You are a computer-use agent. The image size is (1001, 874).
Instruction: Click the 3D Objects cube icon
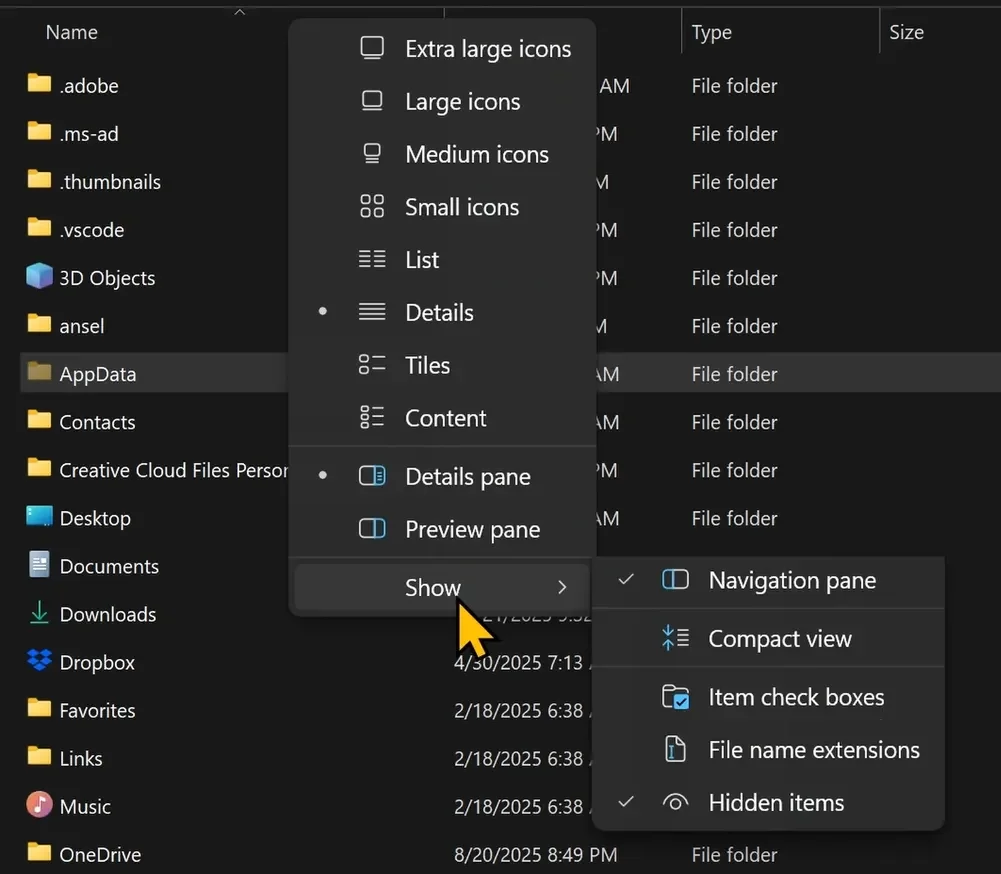click(39, 277)
